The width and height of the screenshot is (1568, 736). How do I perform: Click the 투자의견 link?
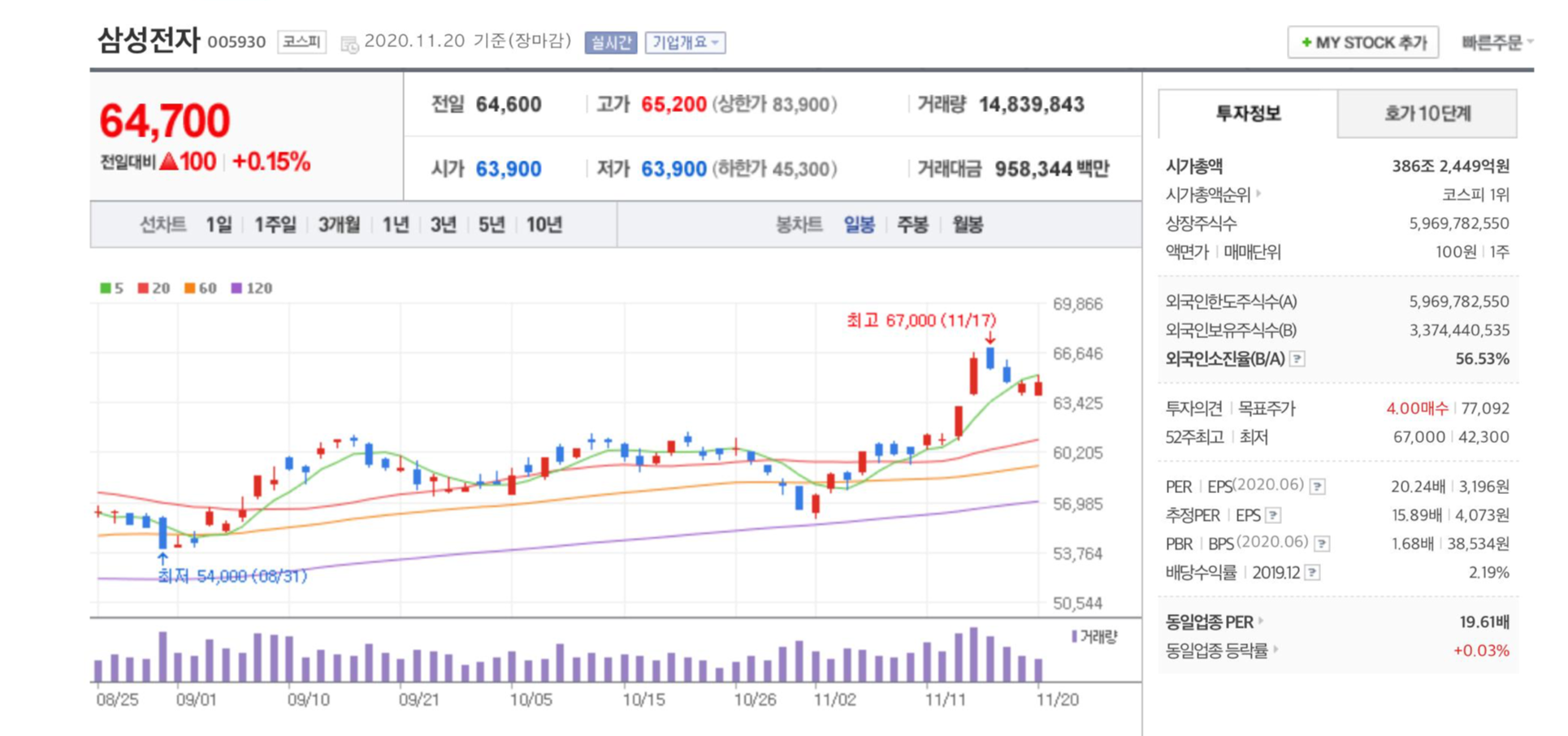click(1193, 408)
